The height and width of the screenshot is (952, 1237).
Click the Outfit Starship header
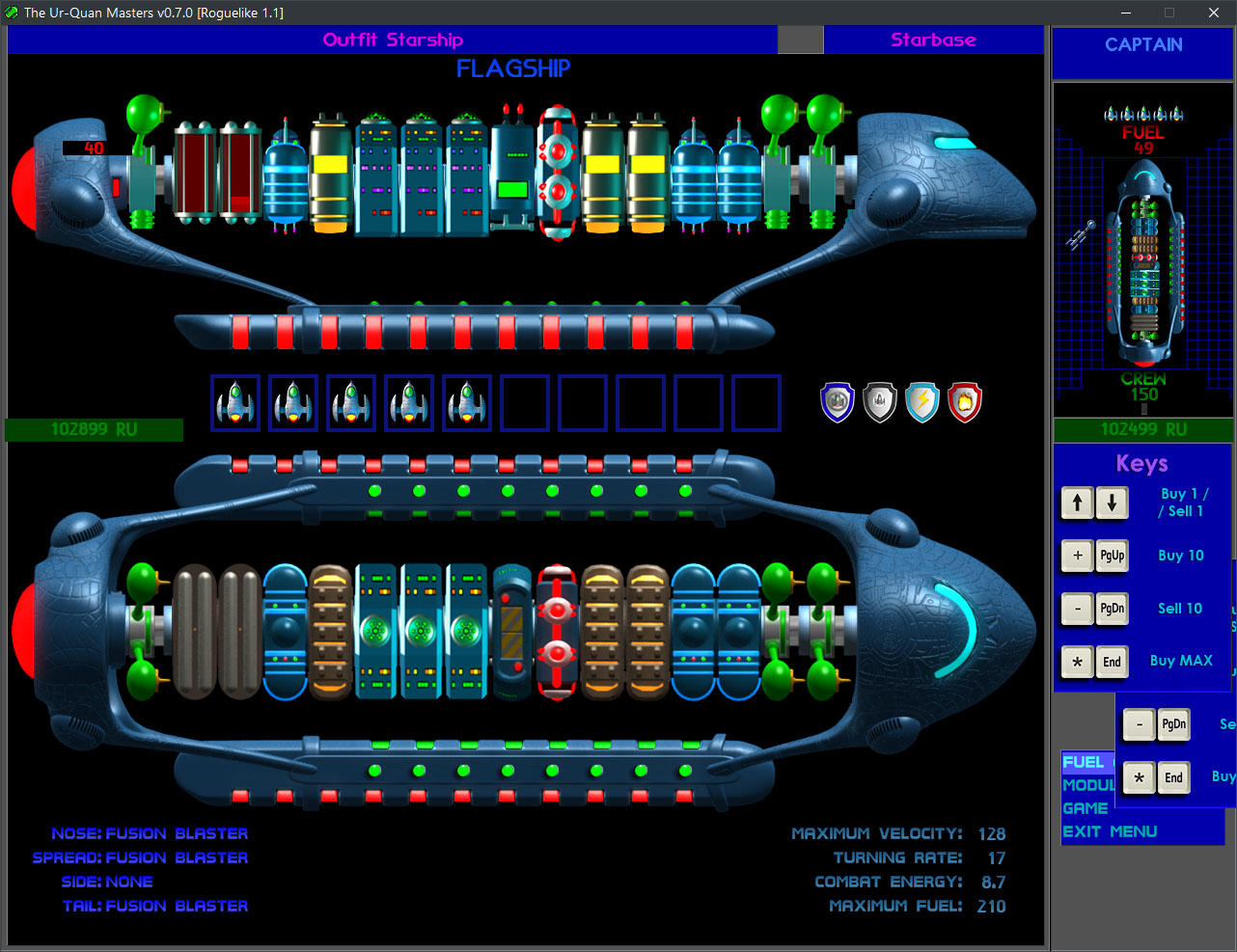[393, 40]
